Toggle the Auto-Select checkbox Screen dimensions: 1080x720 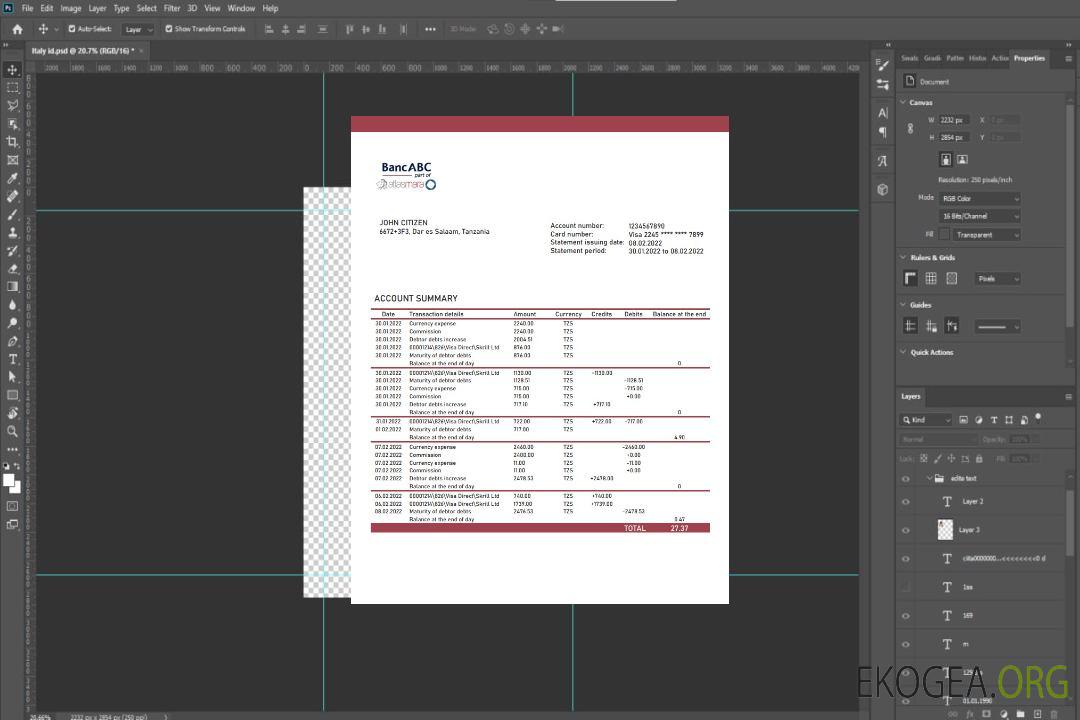pos(71,29)
